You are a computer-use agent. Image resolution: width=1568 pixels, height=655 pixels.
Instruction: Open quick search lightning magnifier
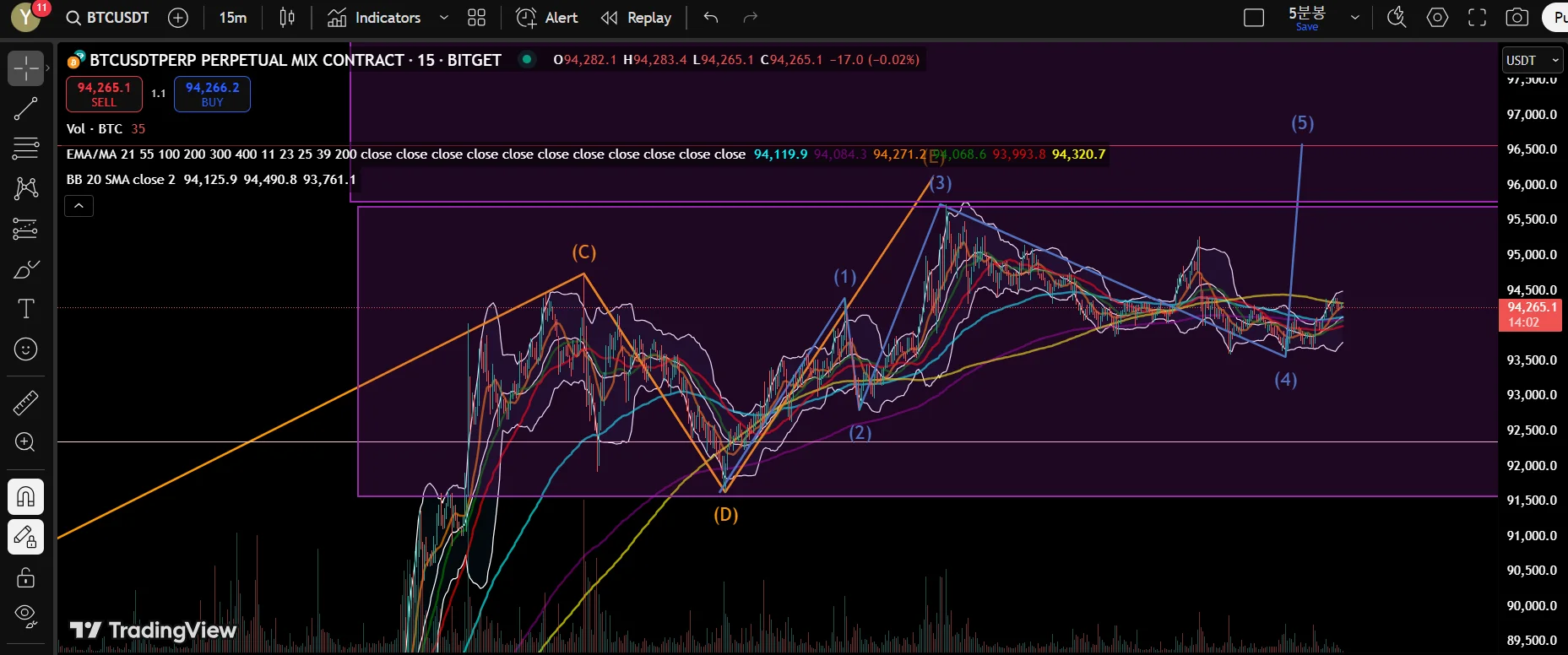point(1397,18)
